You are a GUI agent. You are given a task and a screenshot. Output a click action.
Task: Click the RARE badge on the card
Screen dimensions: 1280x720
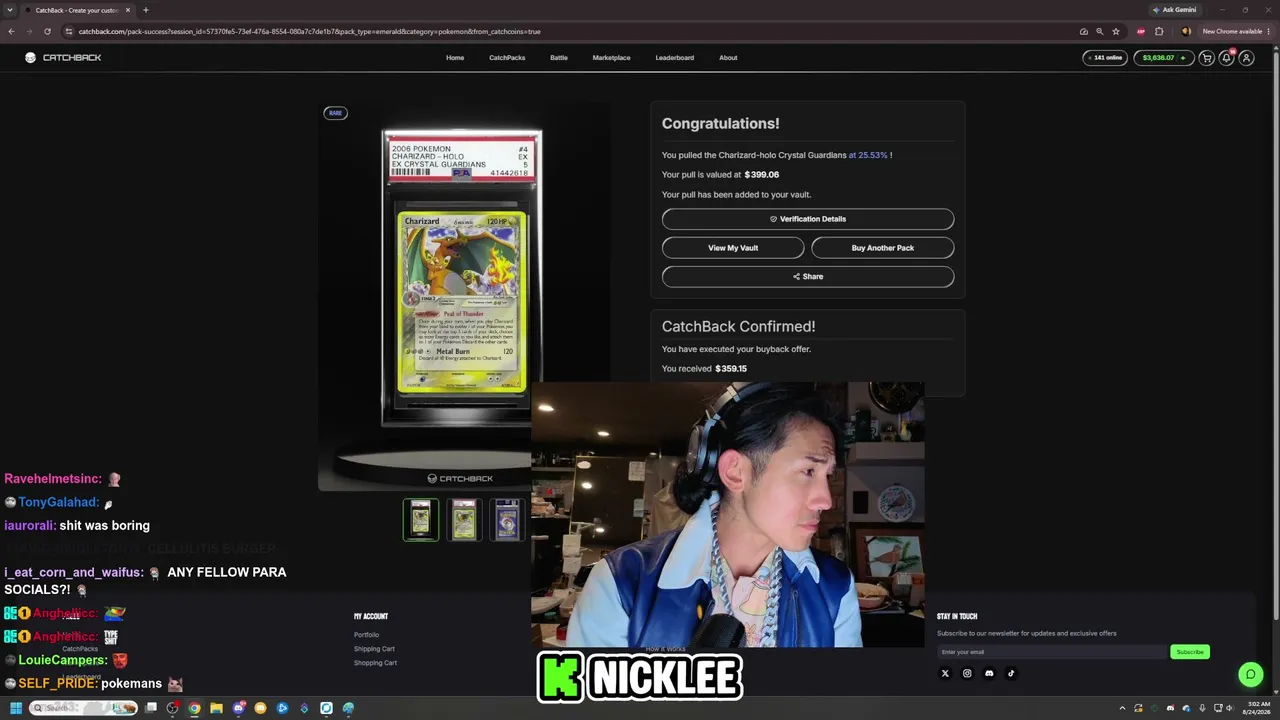pos(335,113)
